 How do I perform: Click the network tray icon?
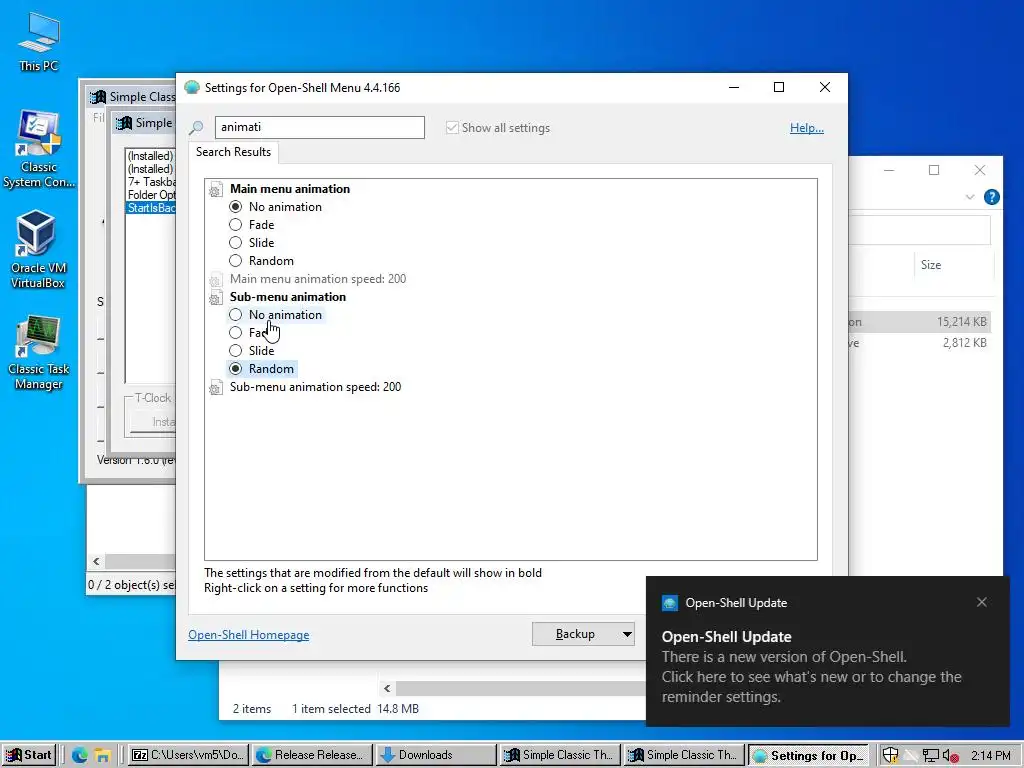click(931, 755)
